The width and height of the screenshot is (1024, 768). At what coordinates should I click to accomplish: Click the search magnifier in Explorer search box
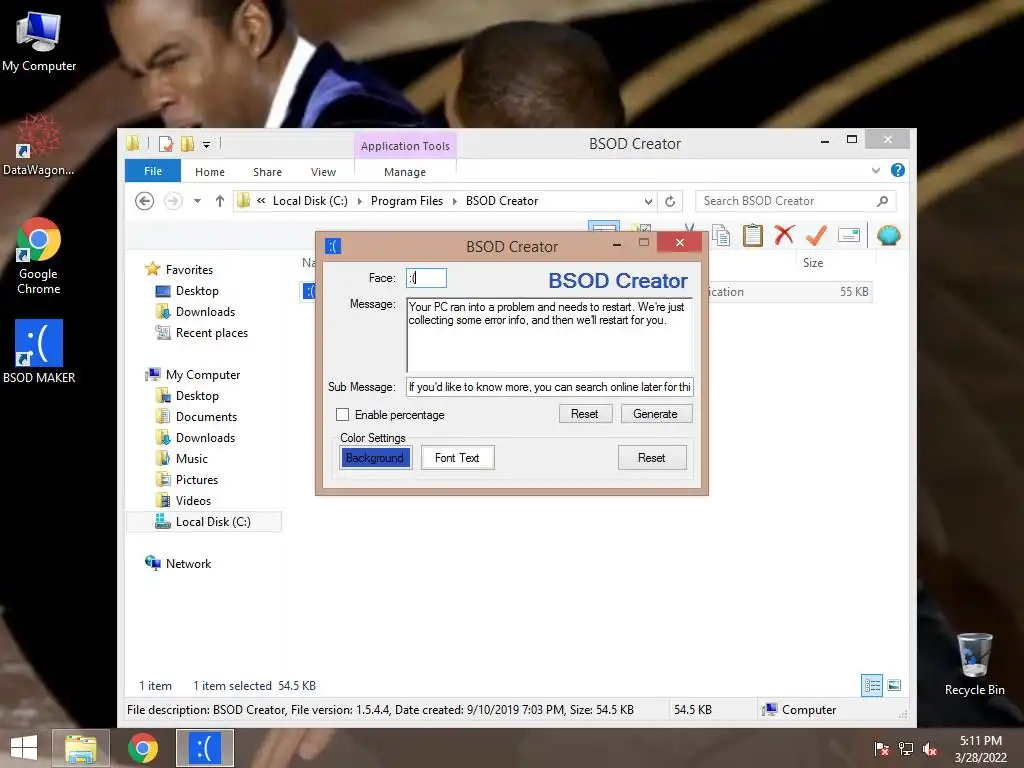882,201
